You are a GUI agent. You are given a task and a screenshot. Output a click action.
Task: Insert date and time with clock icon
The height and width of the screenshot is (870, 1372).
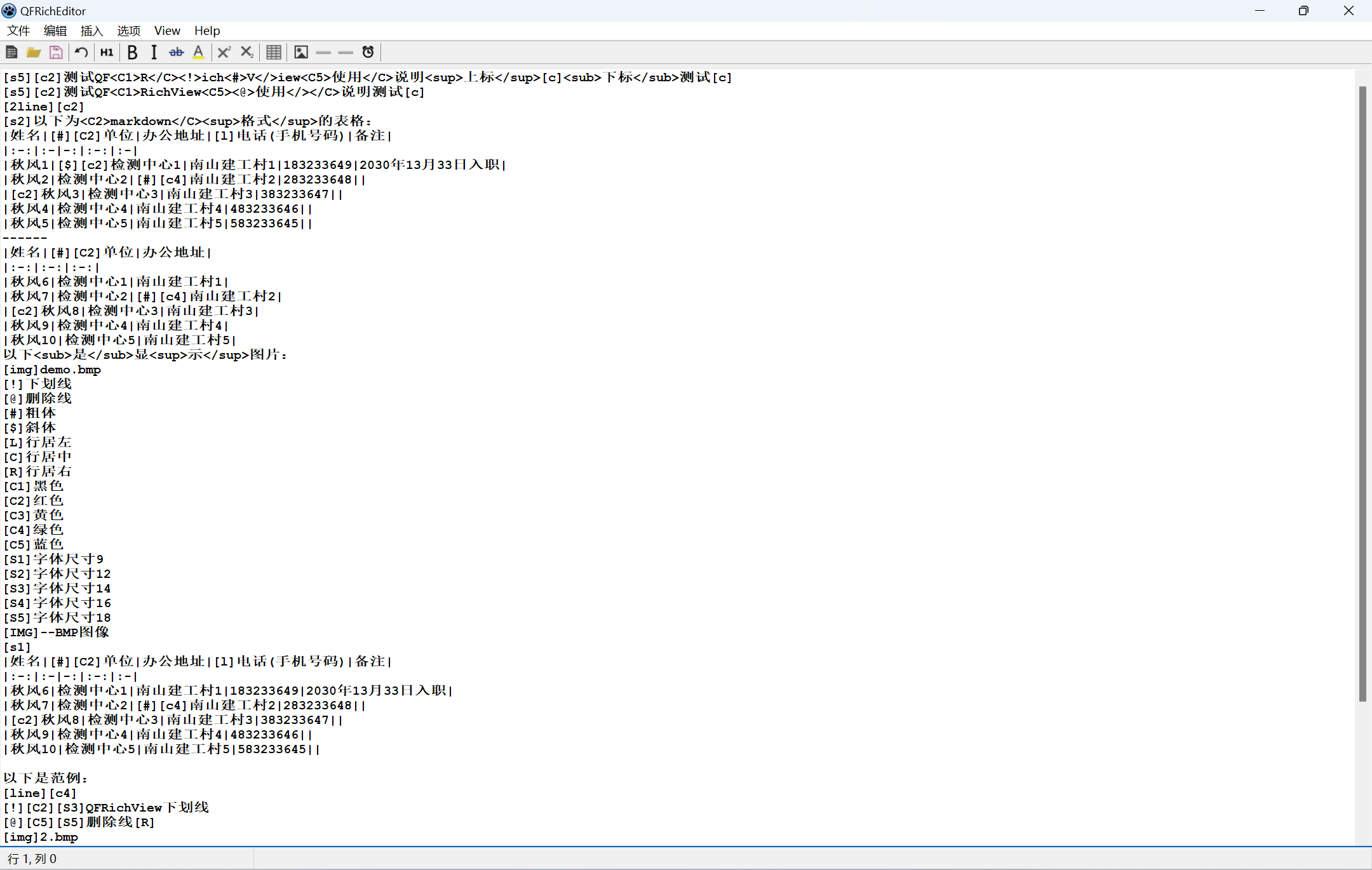pyautogui.click(x=368, y=53)
